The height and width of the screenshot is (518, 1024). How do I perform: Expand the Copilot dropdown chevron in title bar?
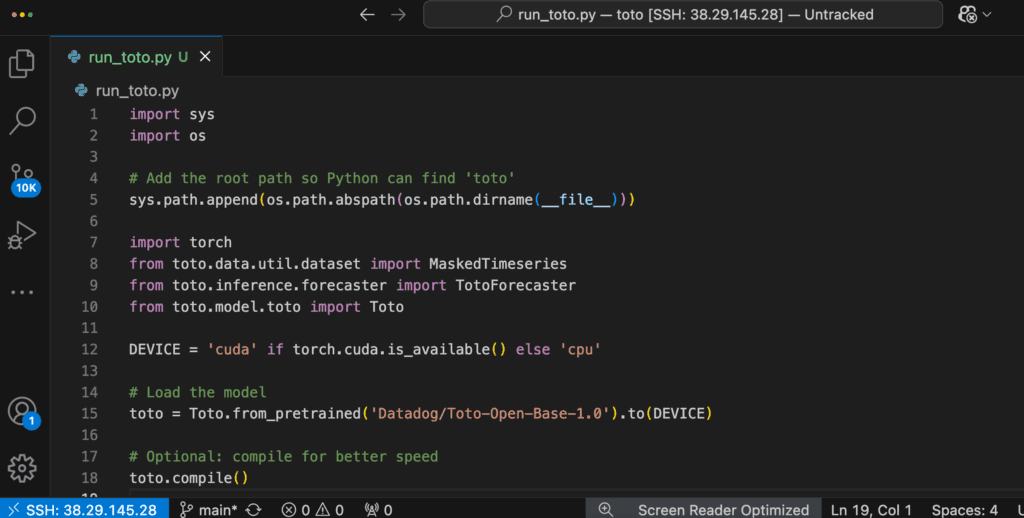point(988,15)
